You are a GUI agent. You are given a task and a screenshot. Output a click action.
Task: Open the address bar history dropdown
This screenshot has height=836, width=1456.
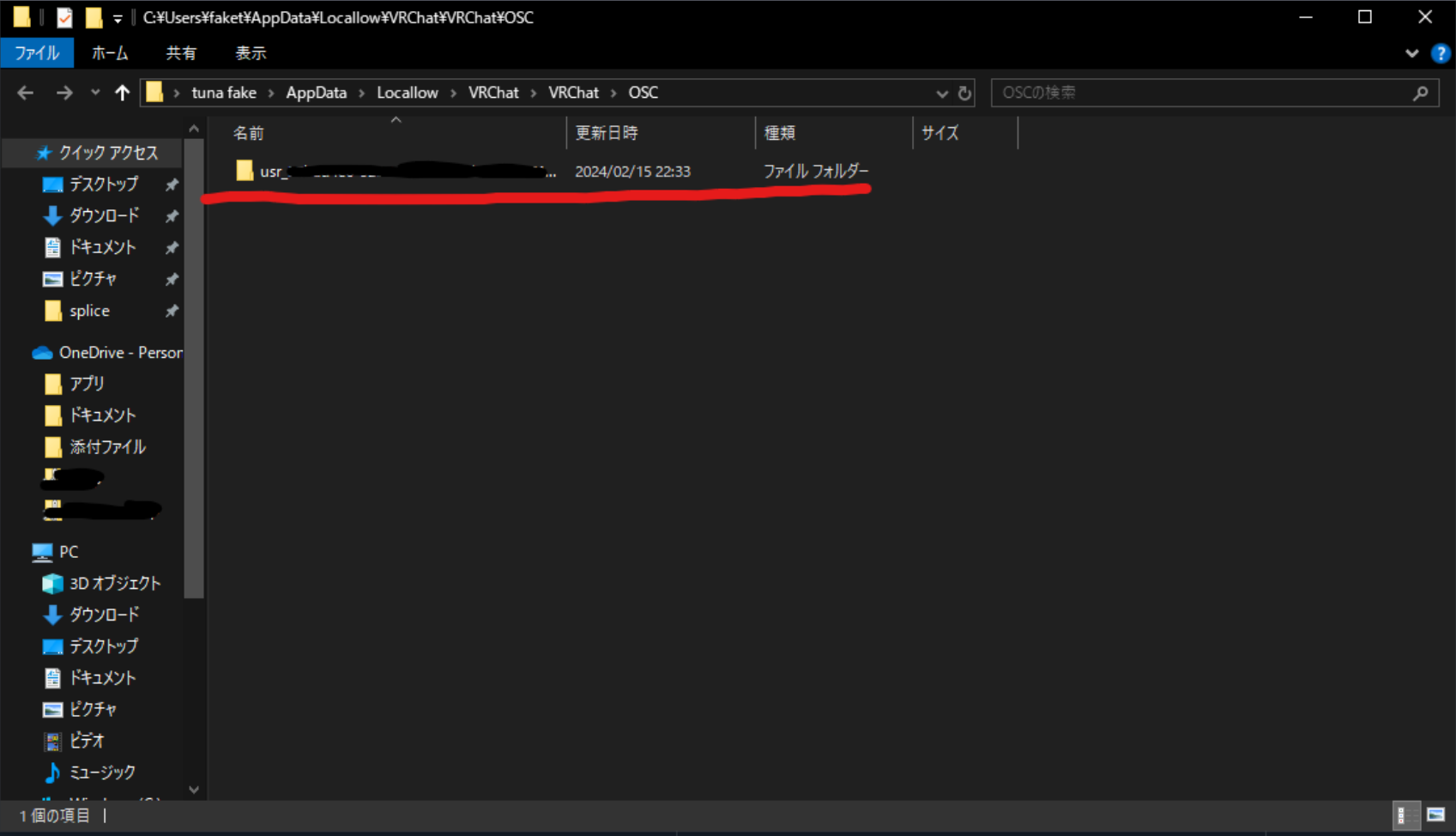pos(941,93)
